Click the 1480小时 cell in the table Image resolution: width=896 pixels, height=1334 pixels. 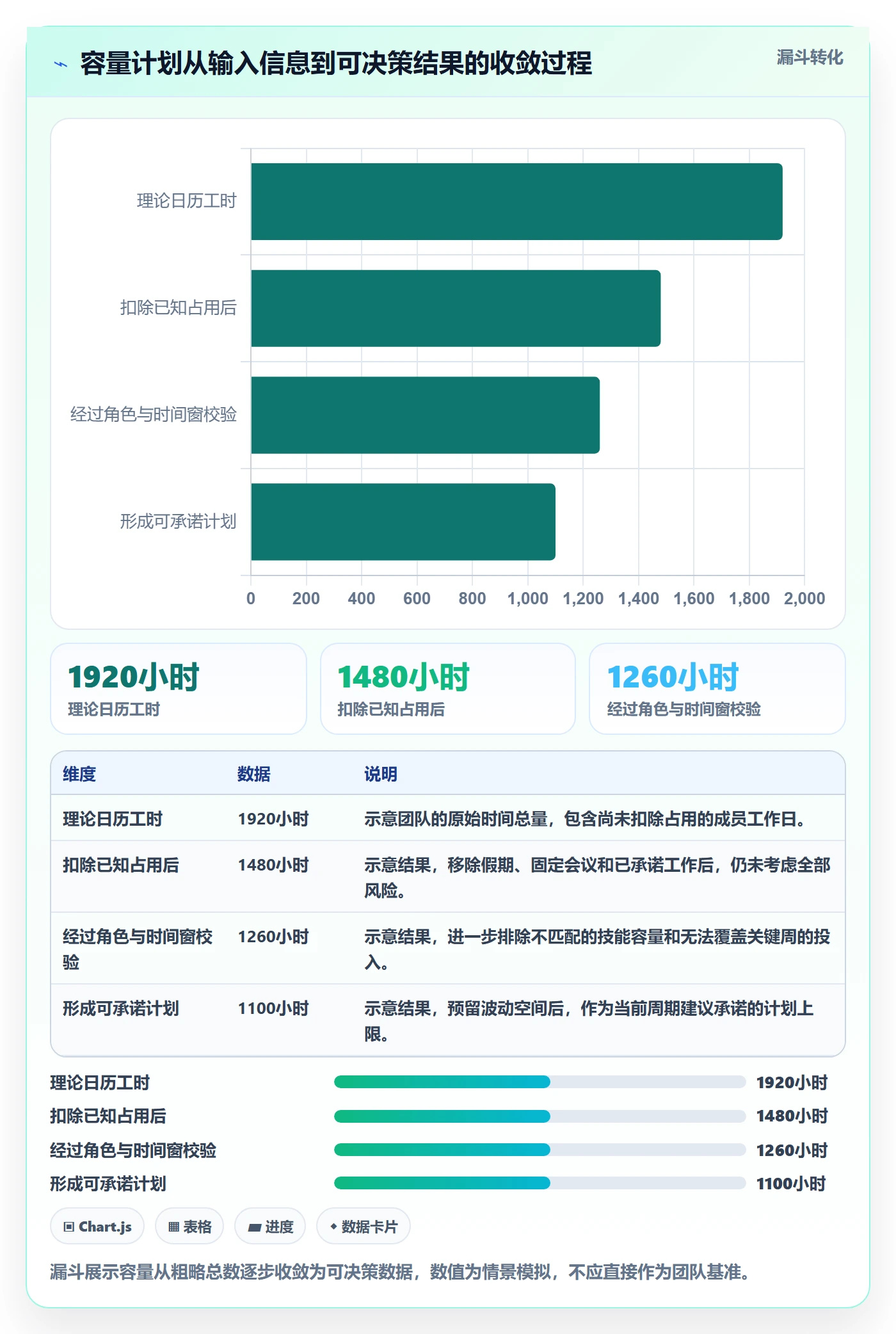tap(273, 865)
